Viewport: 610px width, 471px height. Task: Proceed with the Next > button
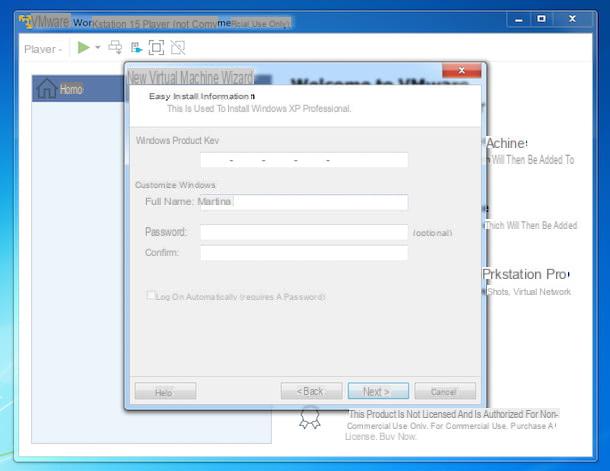tap(378, 391)
